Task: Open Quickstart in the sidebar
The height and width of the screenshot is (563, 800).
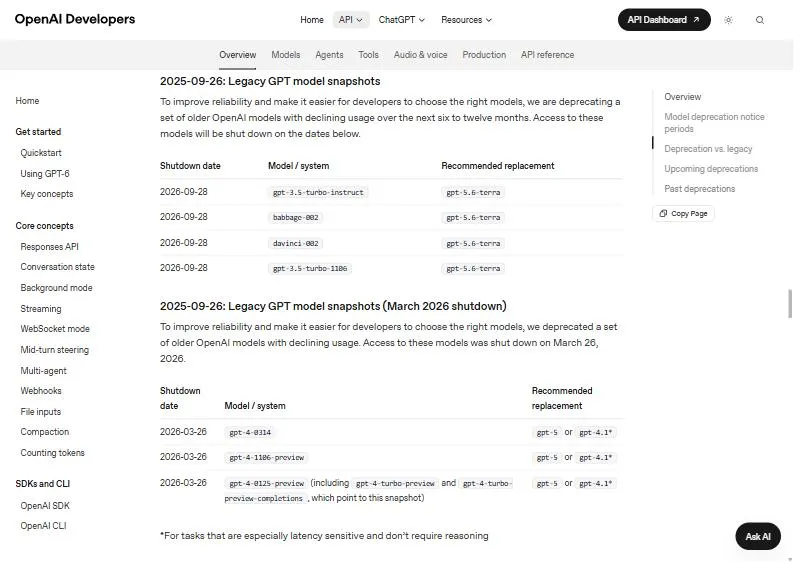Action: (41, 153)
